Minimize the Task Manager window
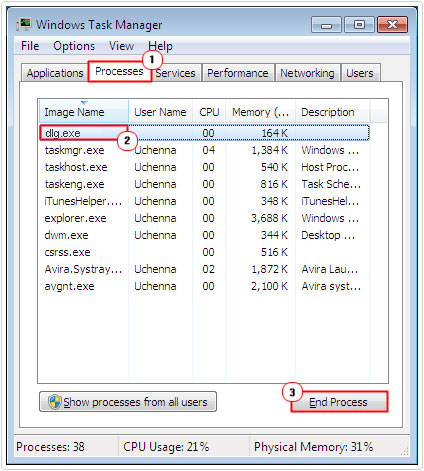The width and height of the screenshot is (424, 471). [326, 25]
